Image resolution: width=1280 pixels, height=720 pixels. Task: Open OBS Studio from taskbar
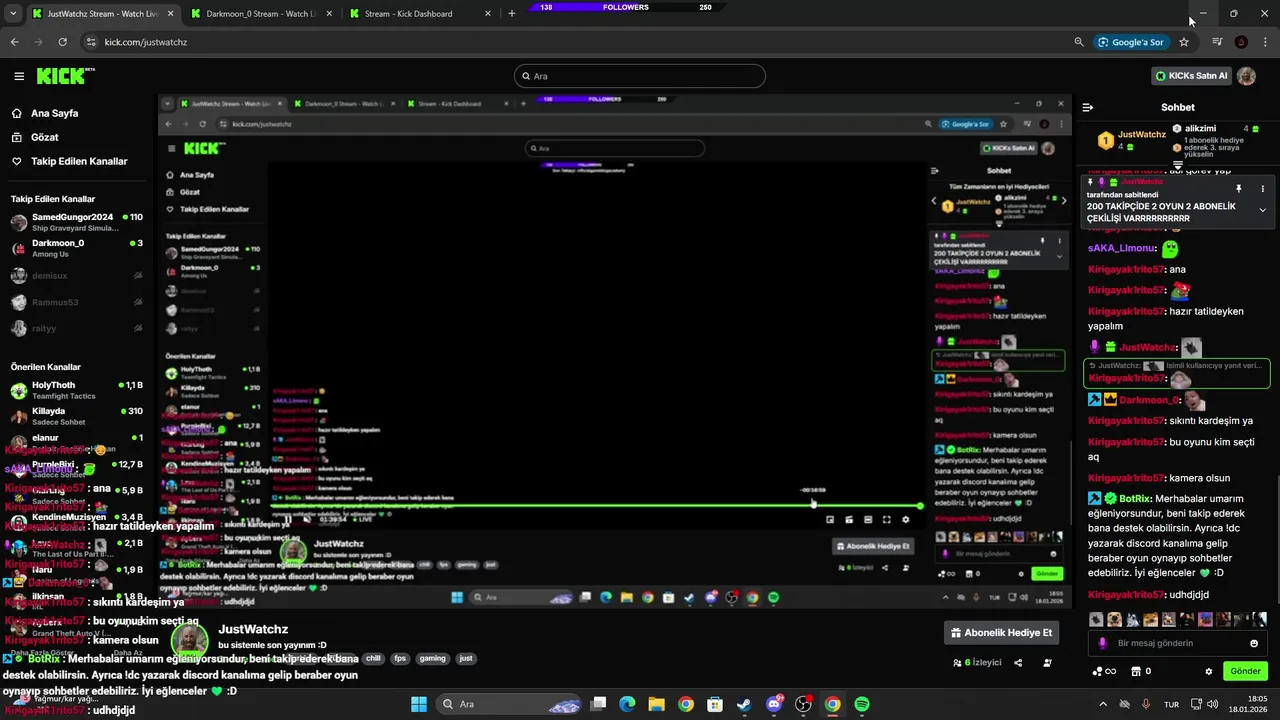[803, 704]
